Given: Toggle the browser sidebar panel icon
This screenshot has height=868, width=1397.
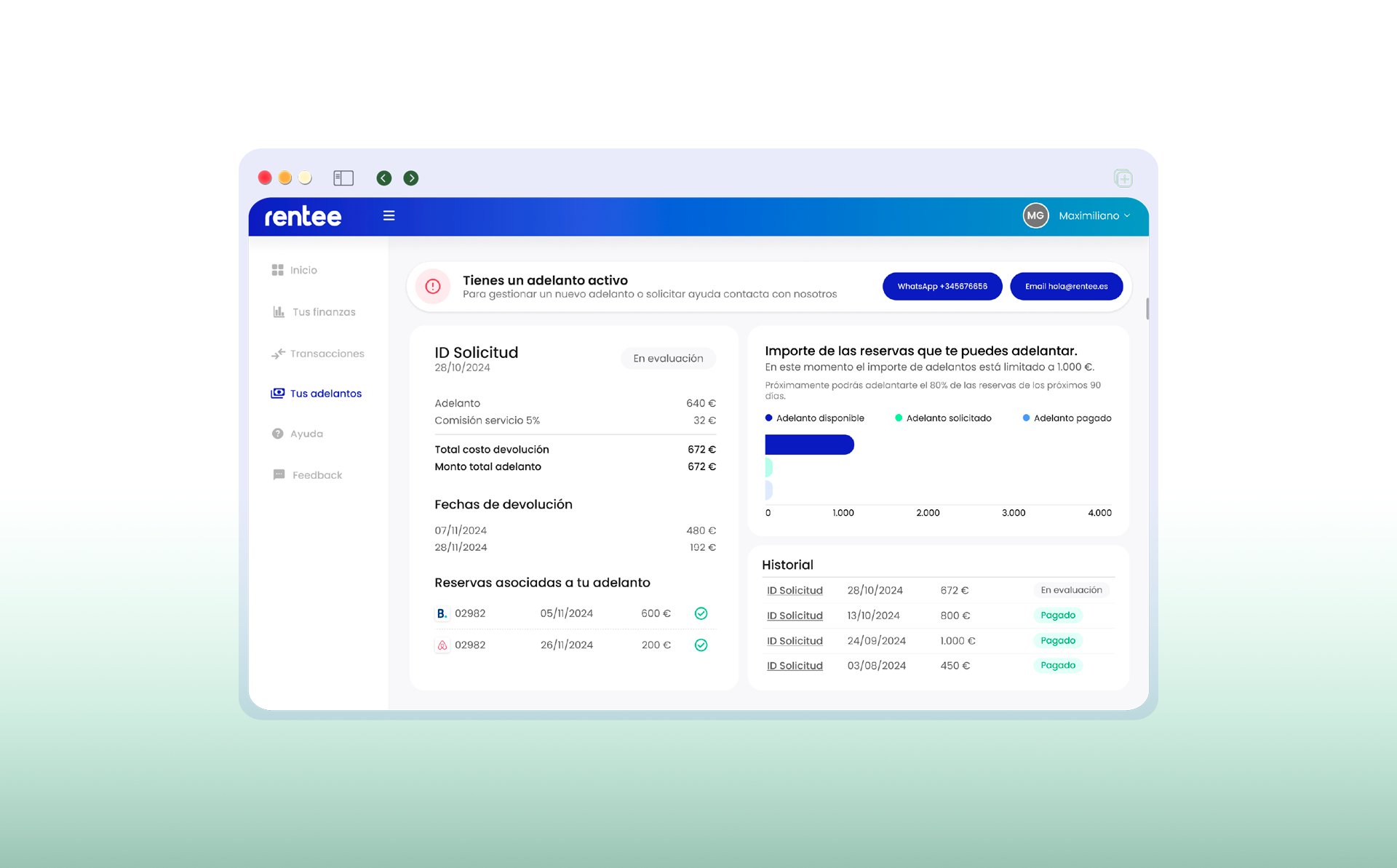Looking at the screenshot, I should point(343,178).
